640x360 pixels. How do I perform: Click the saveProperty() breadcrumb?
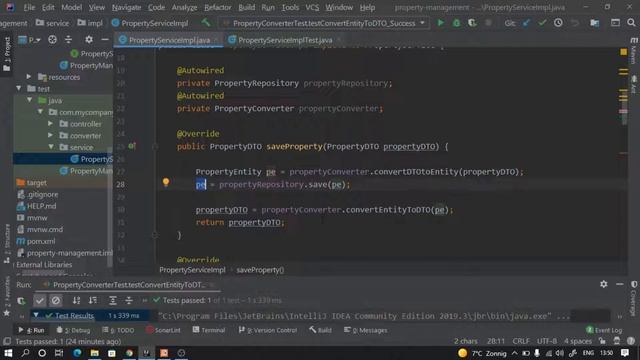pyautogui.click(x=260, y=270)
